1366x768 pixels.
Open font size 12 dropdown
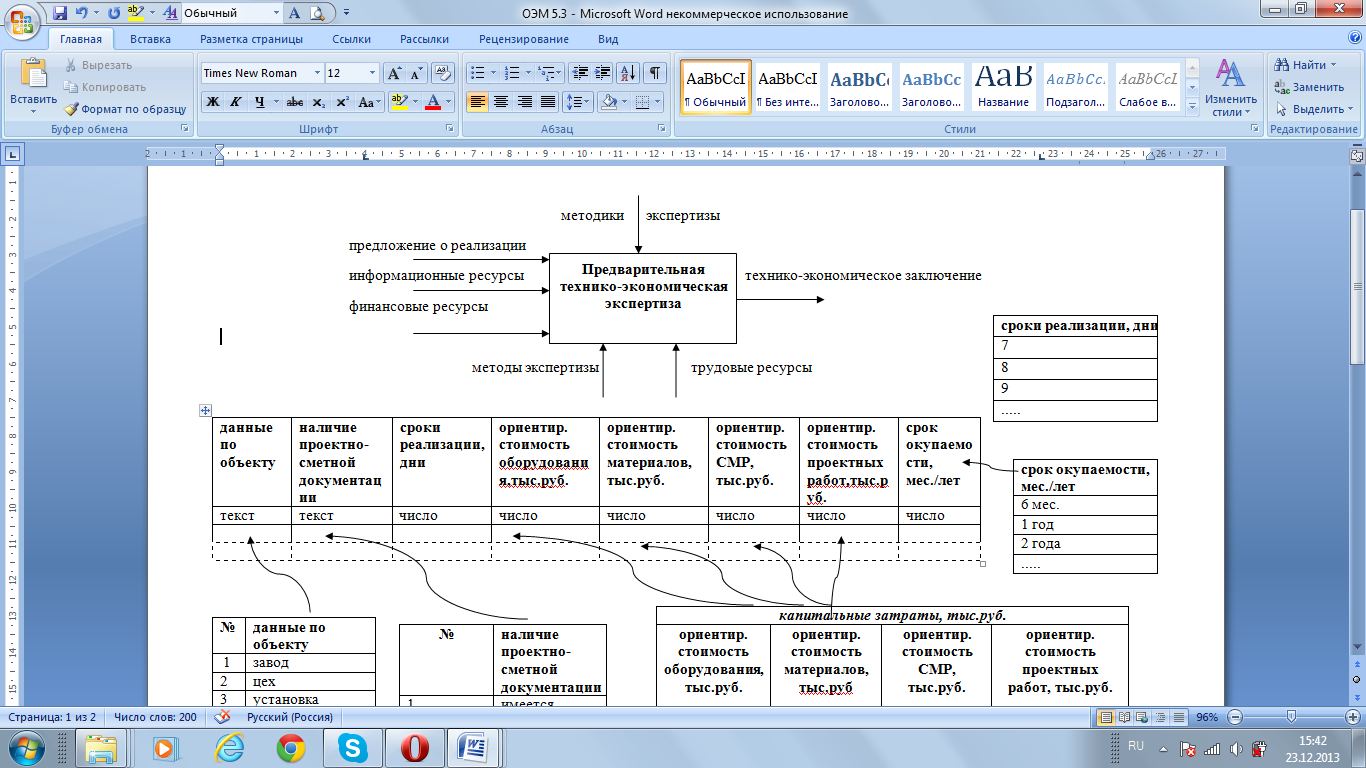tap(373, 73)
